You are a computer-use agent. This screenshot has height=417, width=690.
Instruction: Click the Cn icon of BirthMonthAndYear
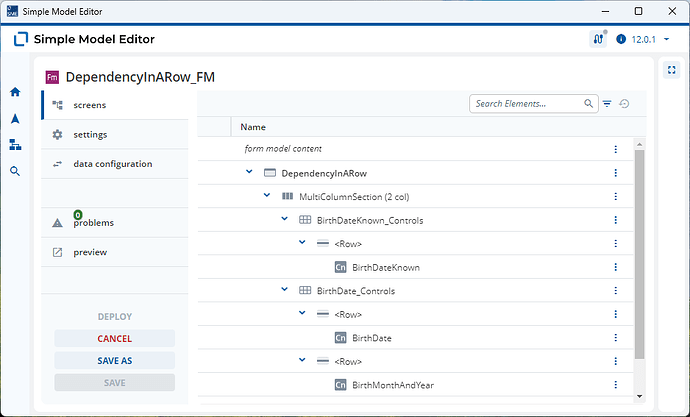click(x=341, y=385)
